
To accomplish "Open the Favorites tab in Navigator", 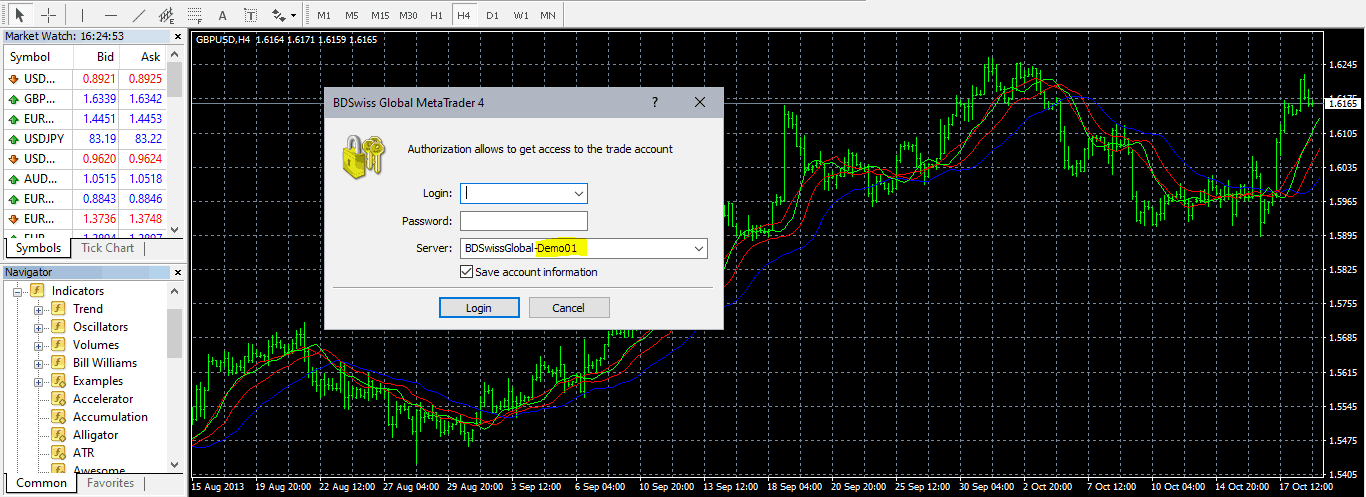I will (111, 483).
